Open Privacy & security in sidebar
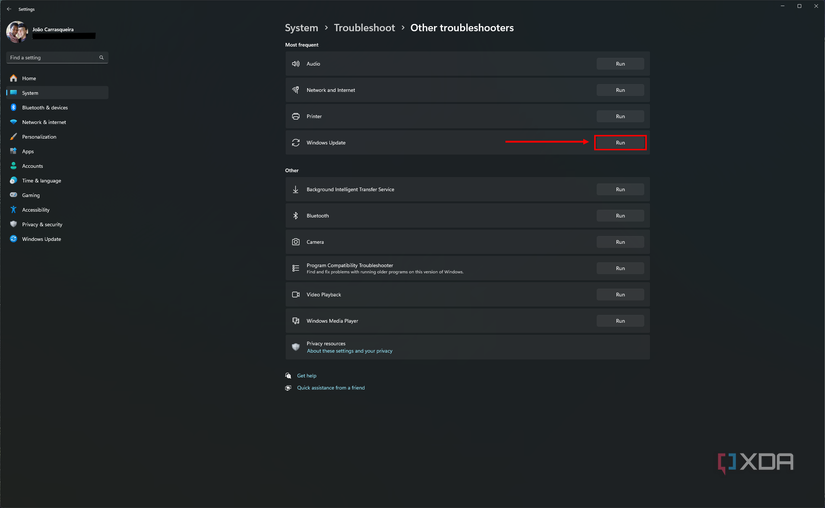 (57, 224)
